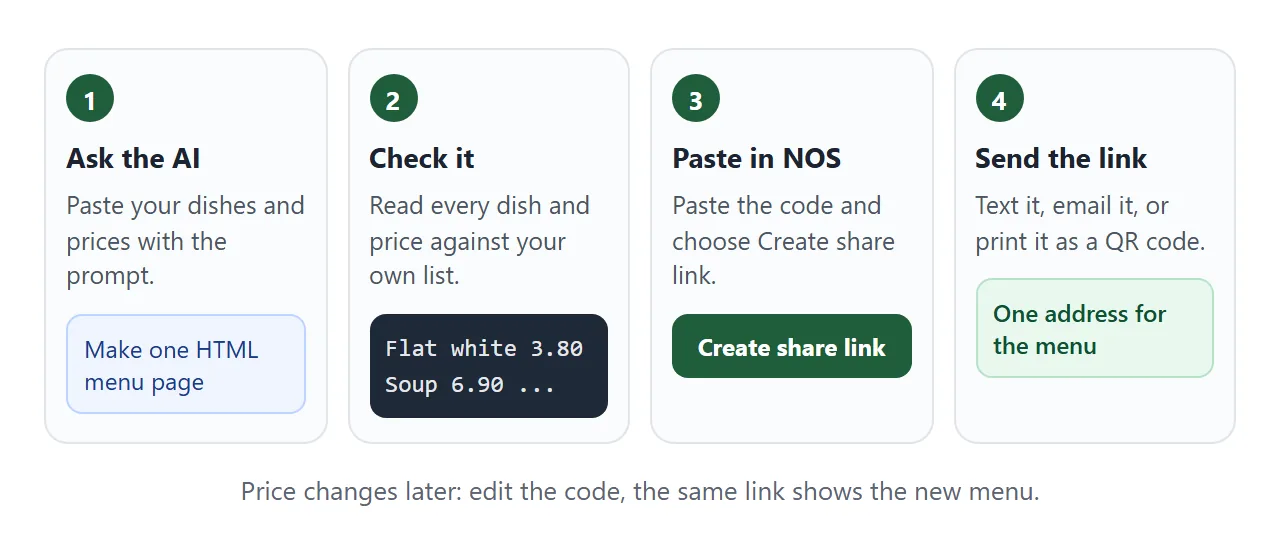Click the "Paste the code and choose" description
Viewport: 1280px width, 558px height.
pos(784,241)
